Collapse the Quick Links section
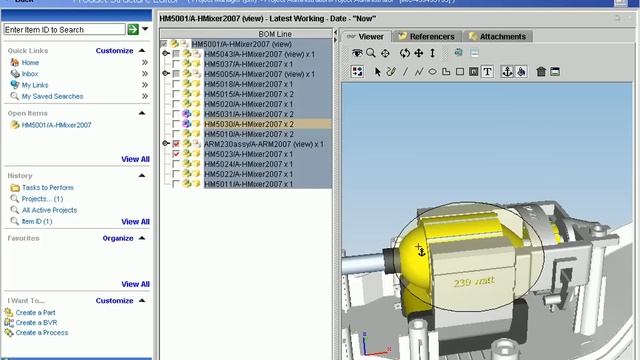640x360 pixels. [x=142, y=51]
